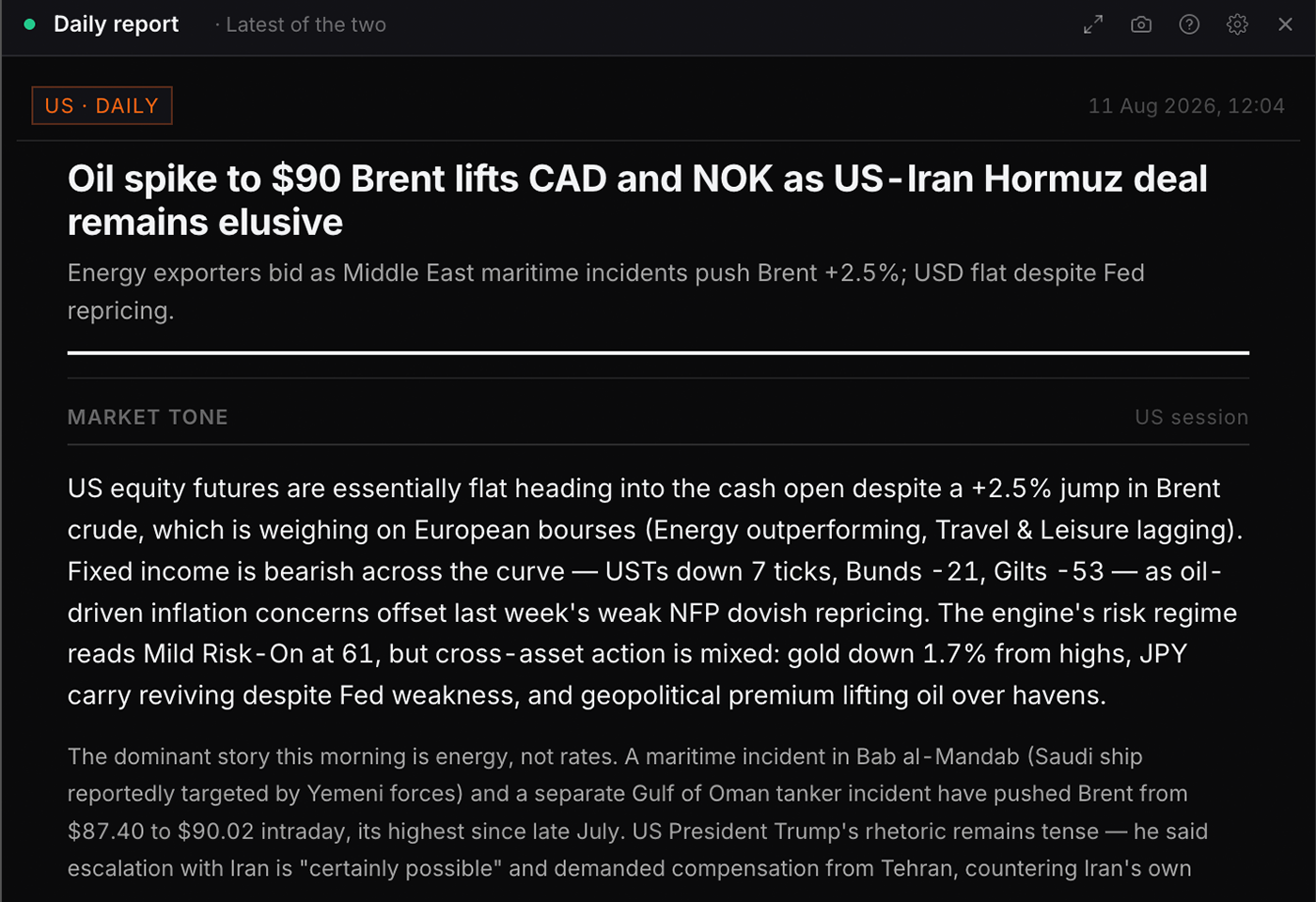Open settings with the gear icon
Viewport: 1316px width, 902px height.
coord(1237,24)
